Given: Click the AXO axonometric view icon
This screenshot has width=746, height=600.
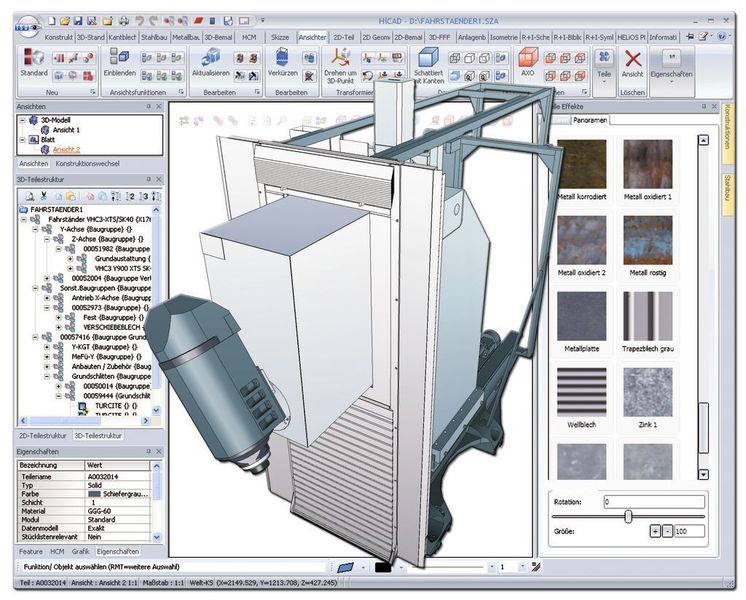Looking at the screenshot, I should coord(528,58).
